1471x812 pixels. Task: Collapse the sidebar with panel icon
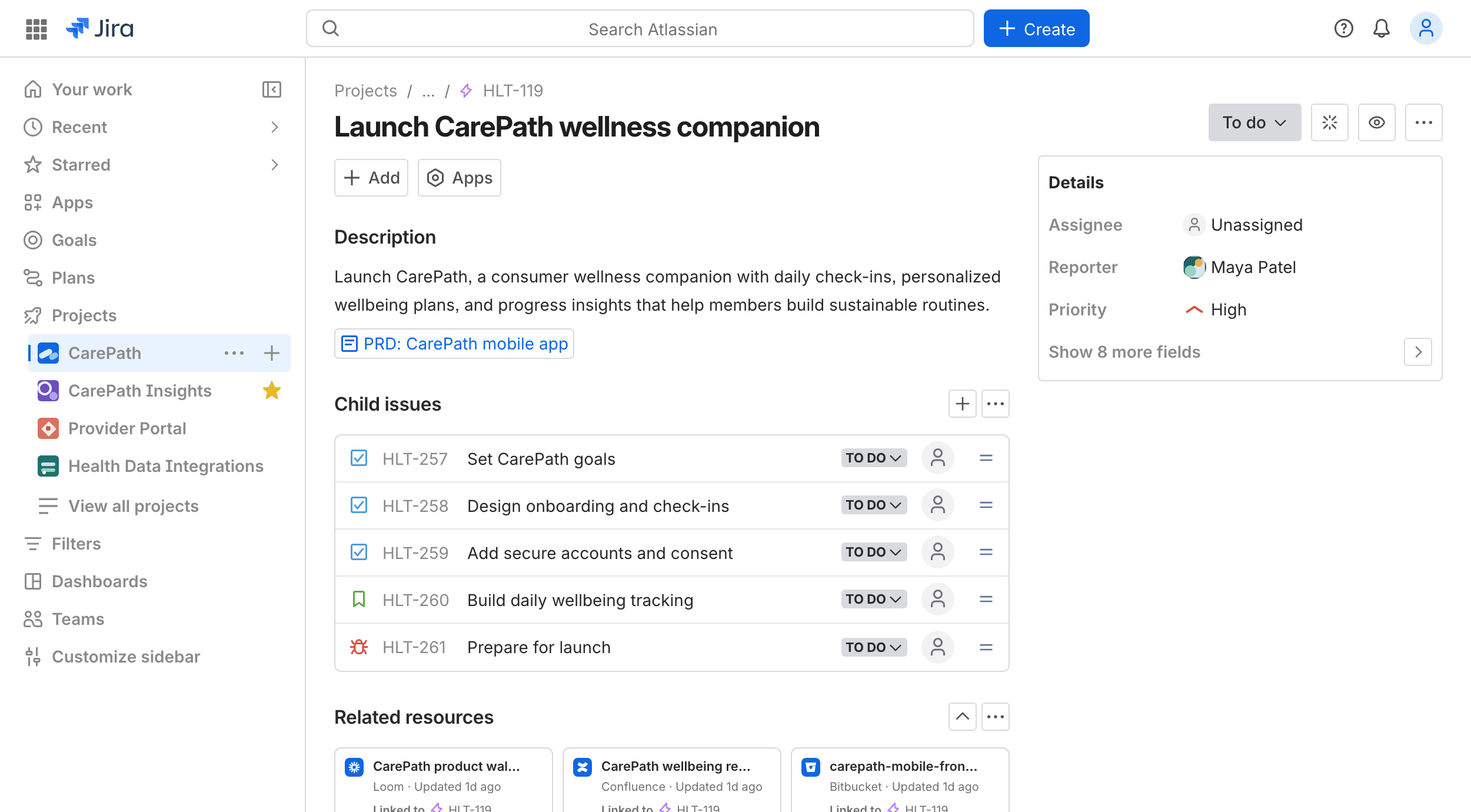coord(271,89)
